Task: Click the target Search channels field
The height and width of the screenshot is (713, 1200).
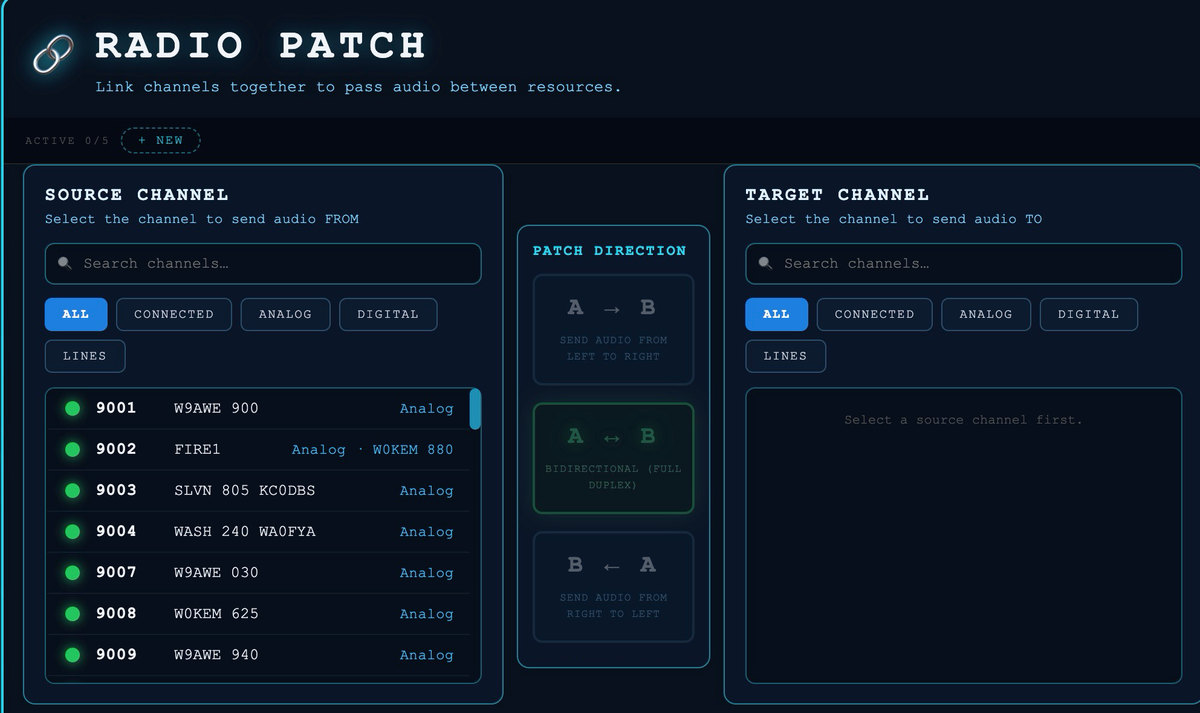Action: (x=963, y=264)
